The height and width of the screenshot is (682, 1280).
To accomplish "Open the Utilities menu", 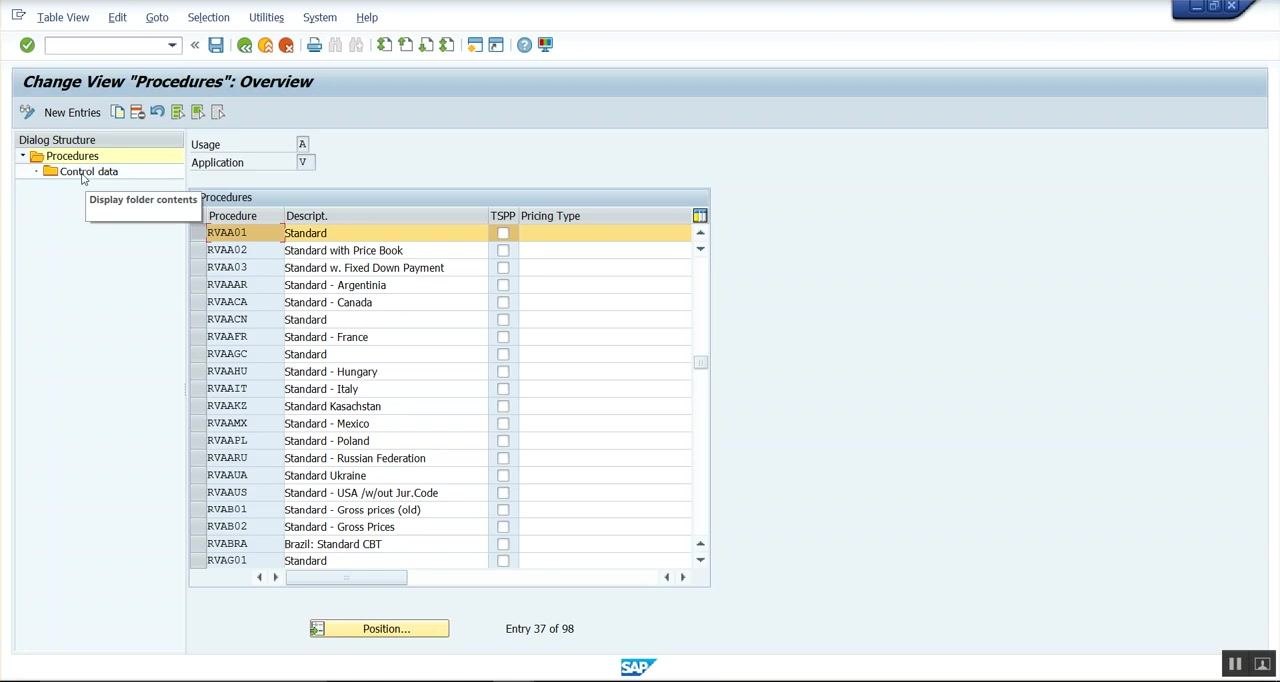I will coord(266,17).
